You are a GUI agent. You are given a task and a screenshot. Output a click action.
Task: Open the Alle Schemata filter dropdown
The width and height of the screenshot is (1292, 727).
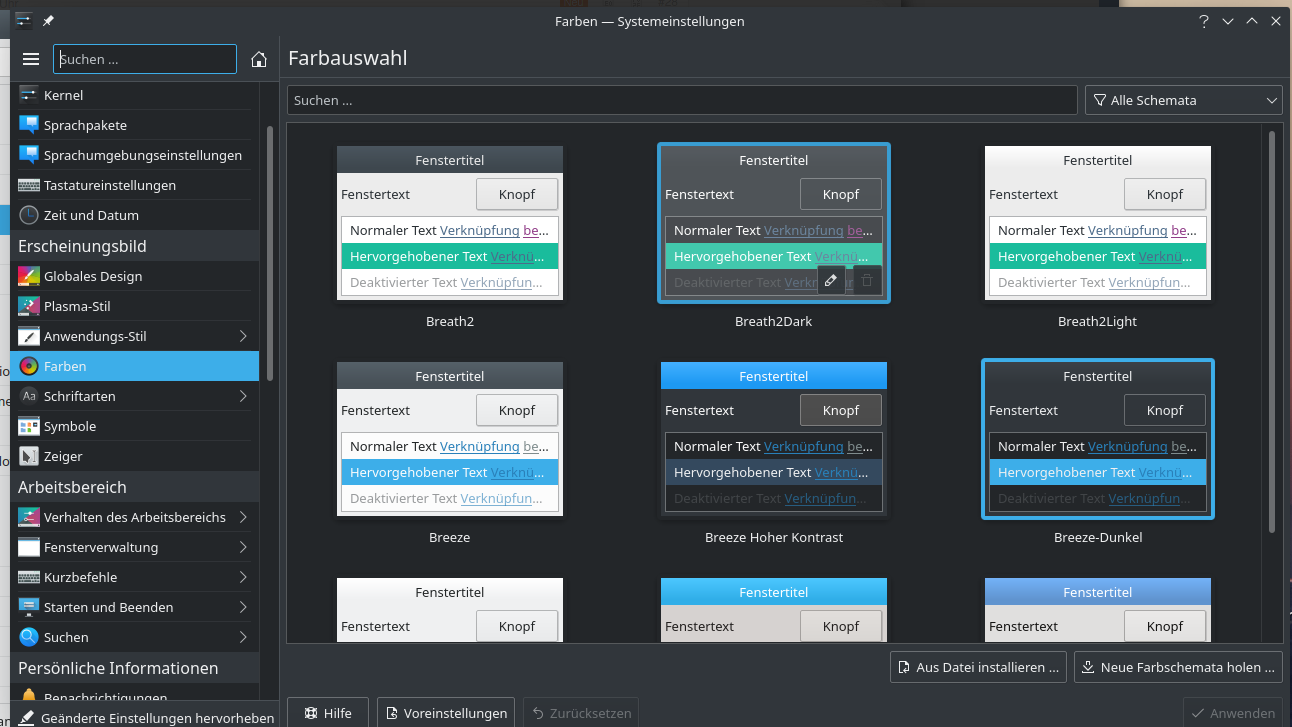pyautogui.click(x=1184, y=100)
